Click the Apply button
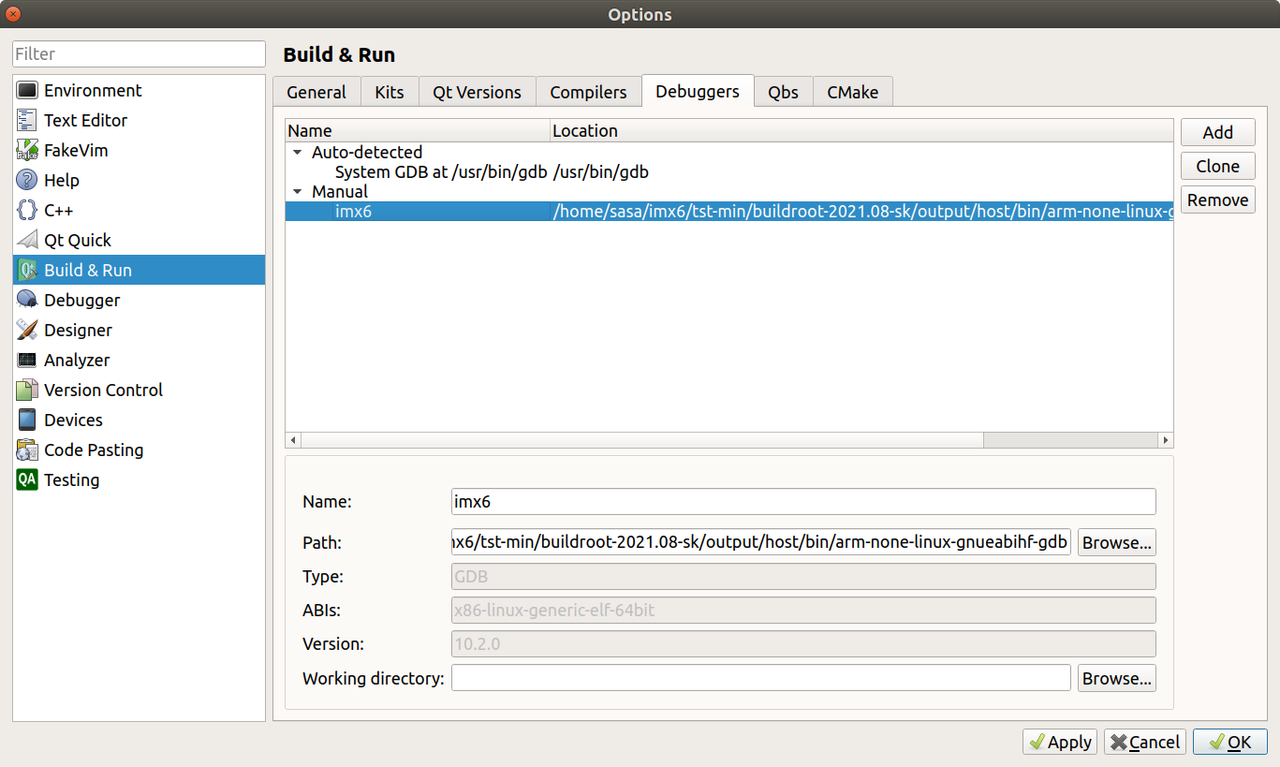The height and width of the screenshot is (767, 1280). coord(1060,742)
